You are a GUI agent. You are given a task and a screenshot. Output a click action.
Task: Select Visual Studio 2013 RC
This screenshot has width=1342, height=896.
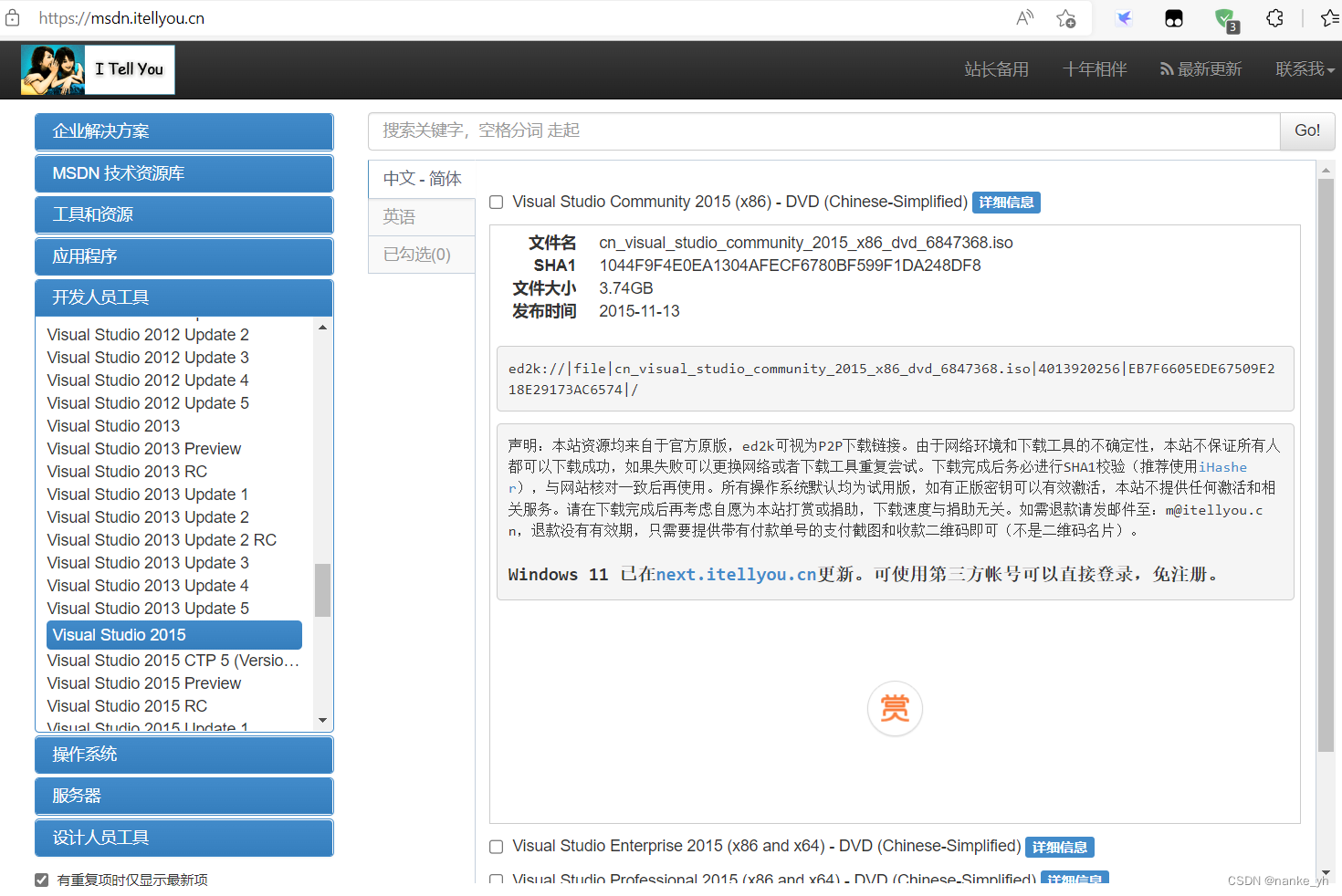point(127,472)
